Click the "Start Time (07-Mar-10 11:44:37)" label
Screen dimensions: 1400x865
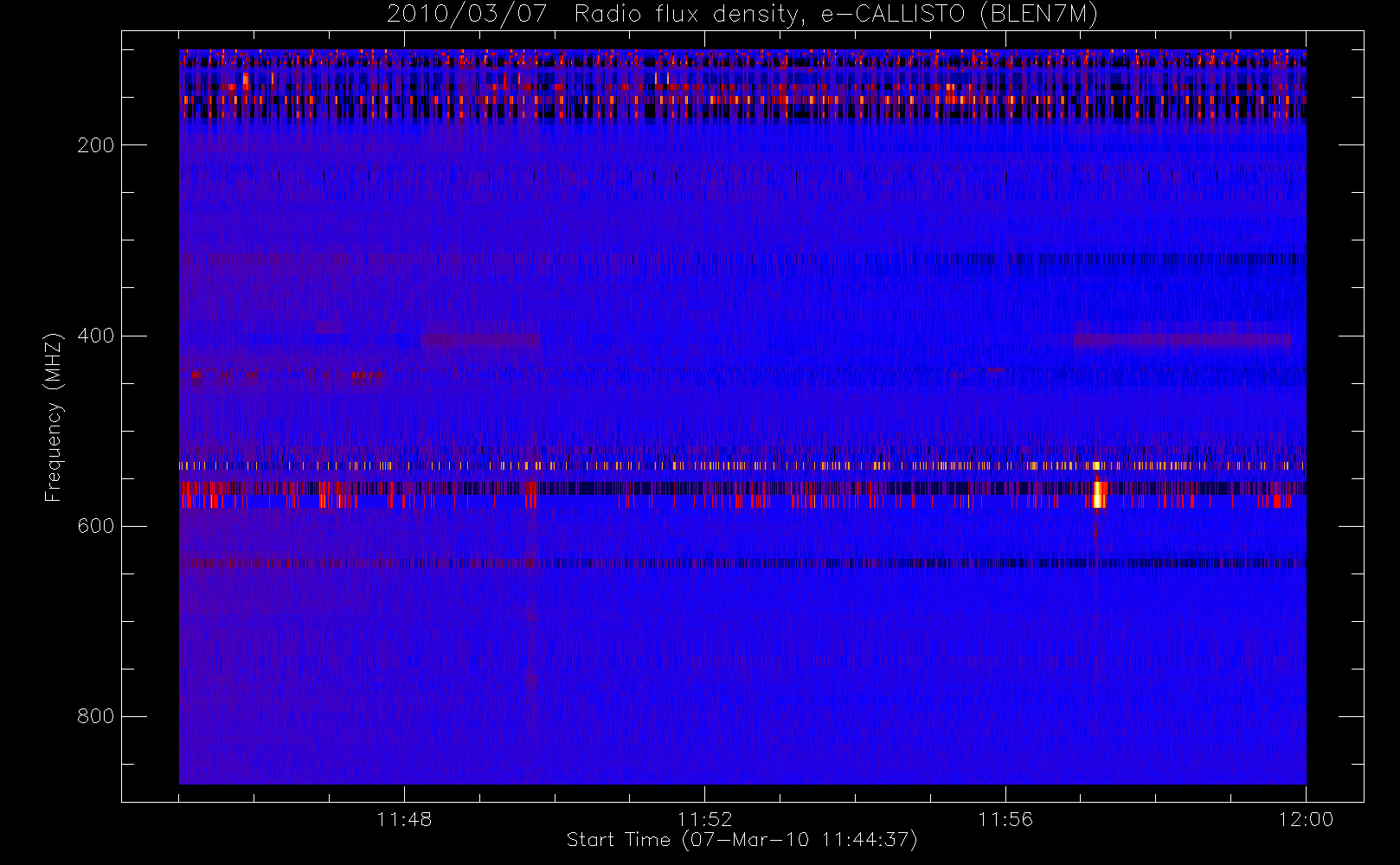(x=742, y=840)
